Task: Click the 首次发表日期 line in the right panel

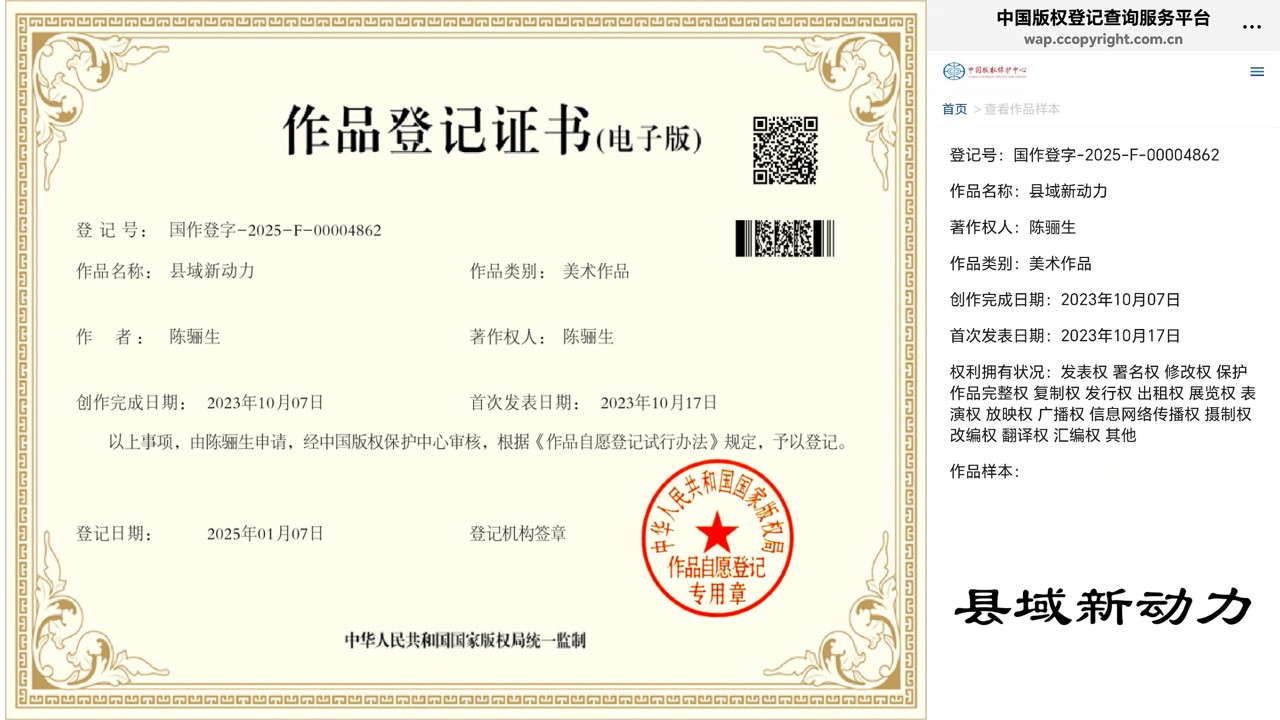Action: coord(1064,335)
